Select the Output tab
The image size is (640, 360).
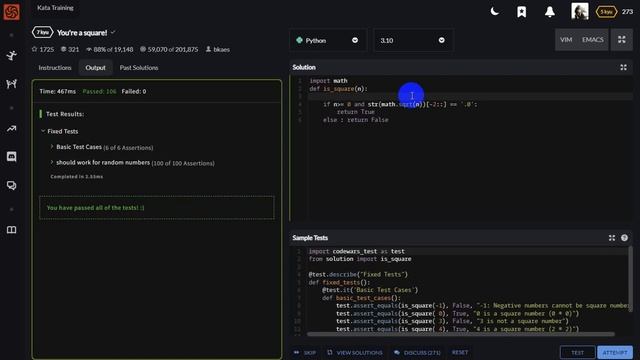pyautogui.click(x=96, y=68)
